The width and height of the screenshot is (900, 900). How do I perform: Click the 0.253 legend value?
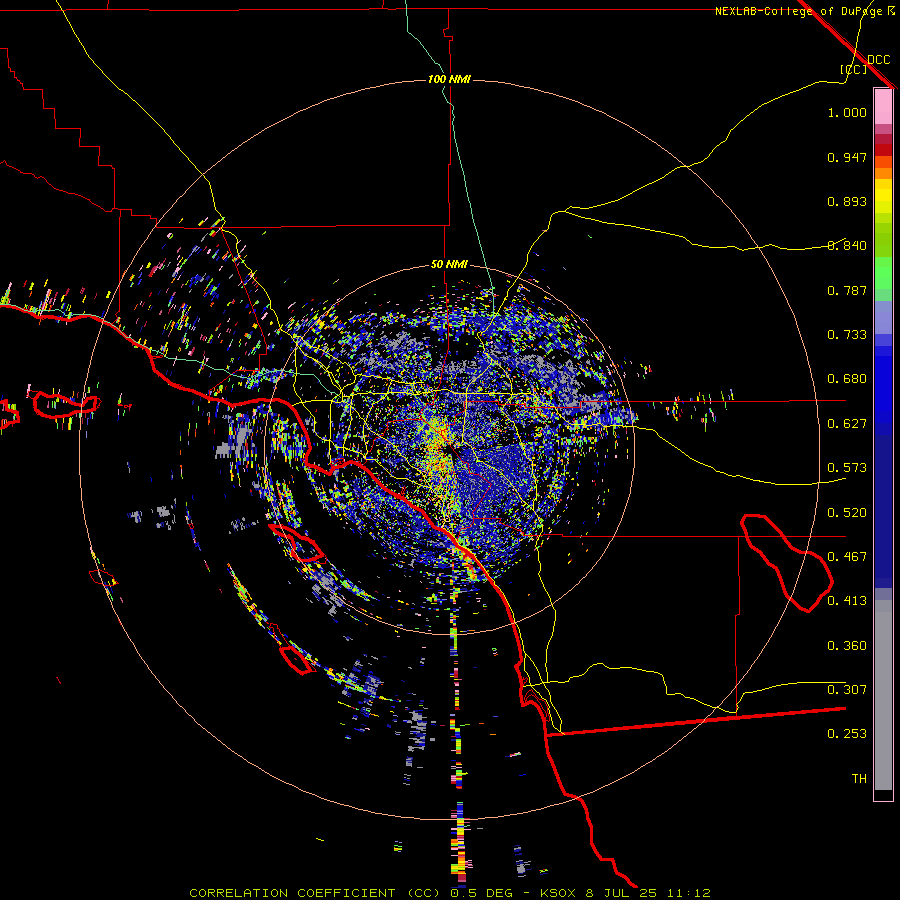(847, 734)
